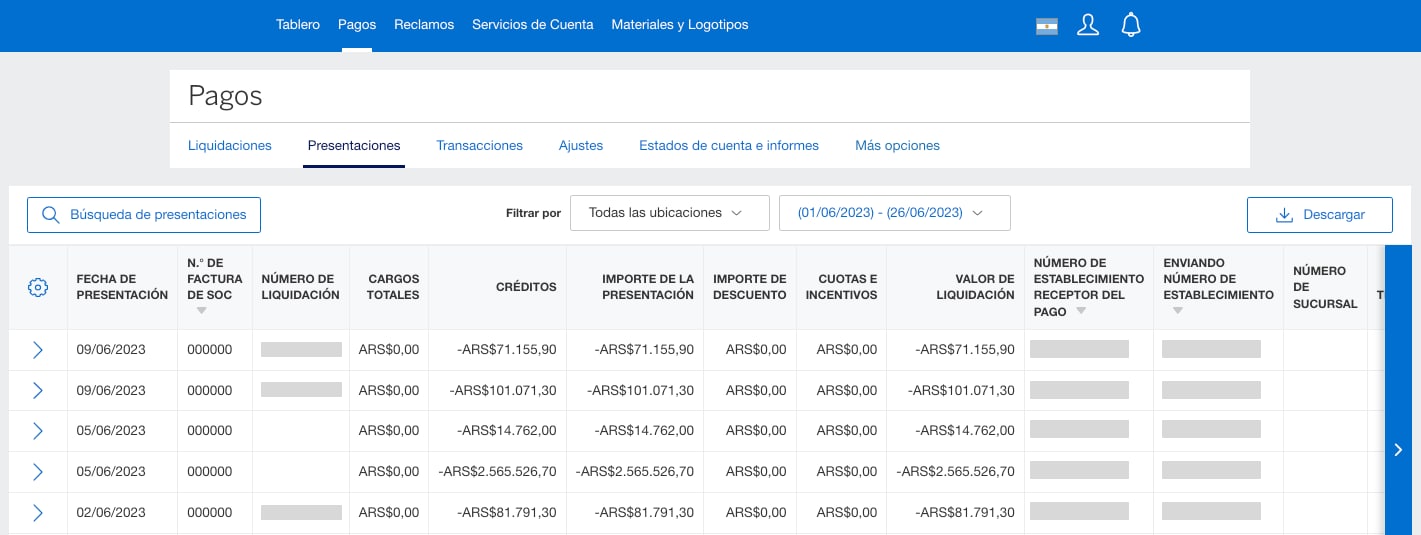Expand the 05/06/2023 row with ARS$14.762,00
The height and width of the screenshot is (535, 1421).
(38, 431)
